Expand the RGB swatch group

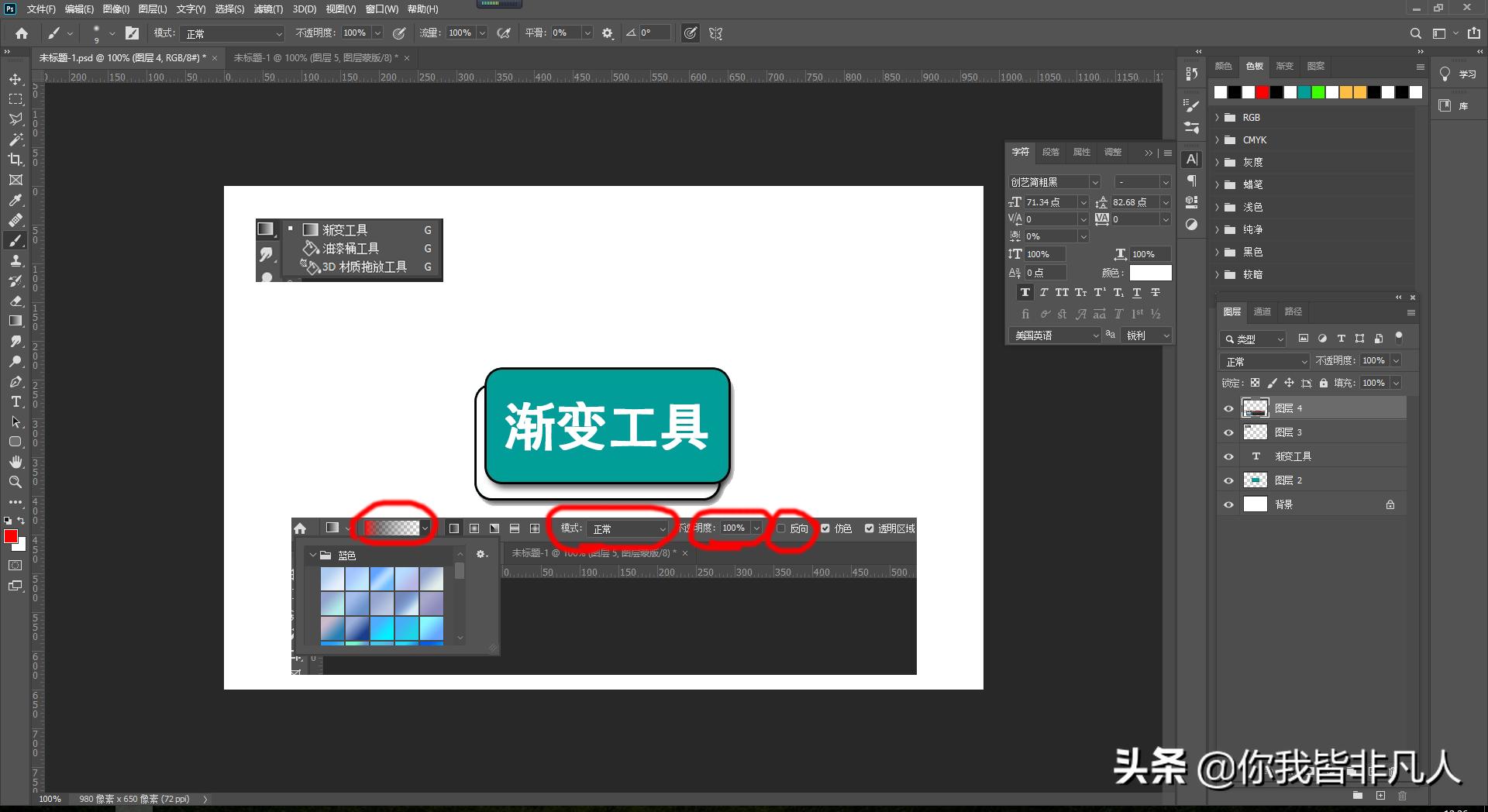(1219, 117)
